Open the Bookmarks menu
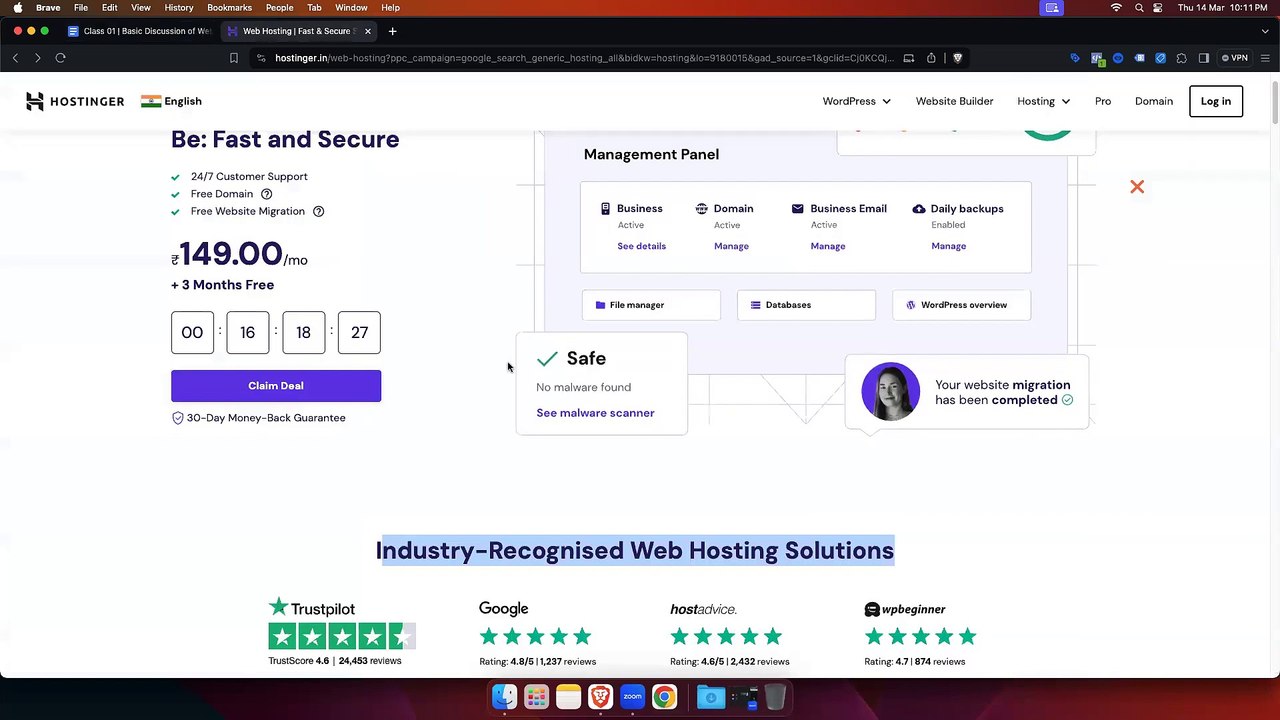 click(x=229, y=8)
